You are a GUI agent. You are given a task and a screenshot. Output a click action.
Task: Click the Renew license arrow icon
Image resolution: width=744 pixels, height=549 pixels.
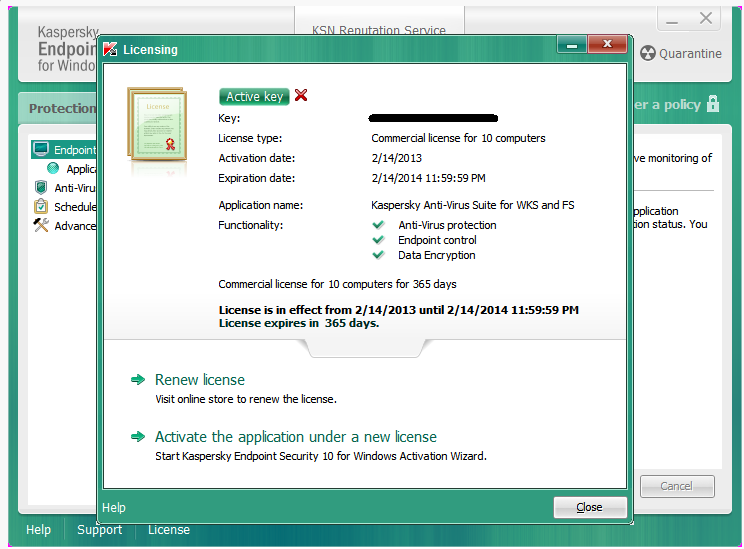click(138, 380)
